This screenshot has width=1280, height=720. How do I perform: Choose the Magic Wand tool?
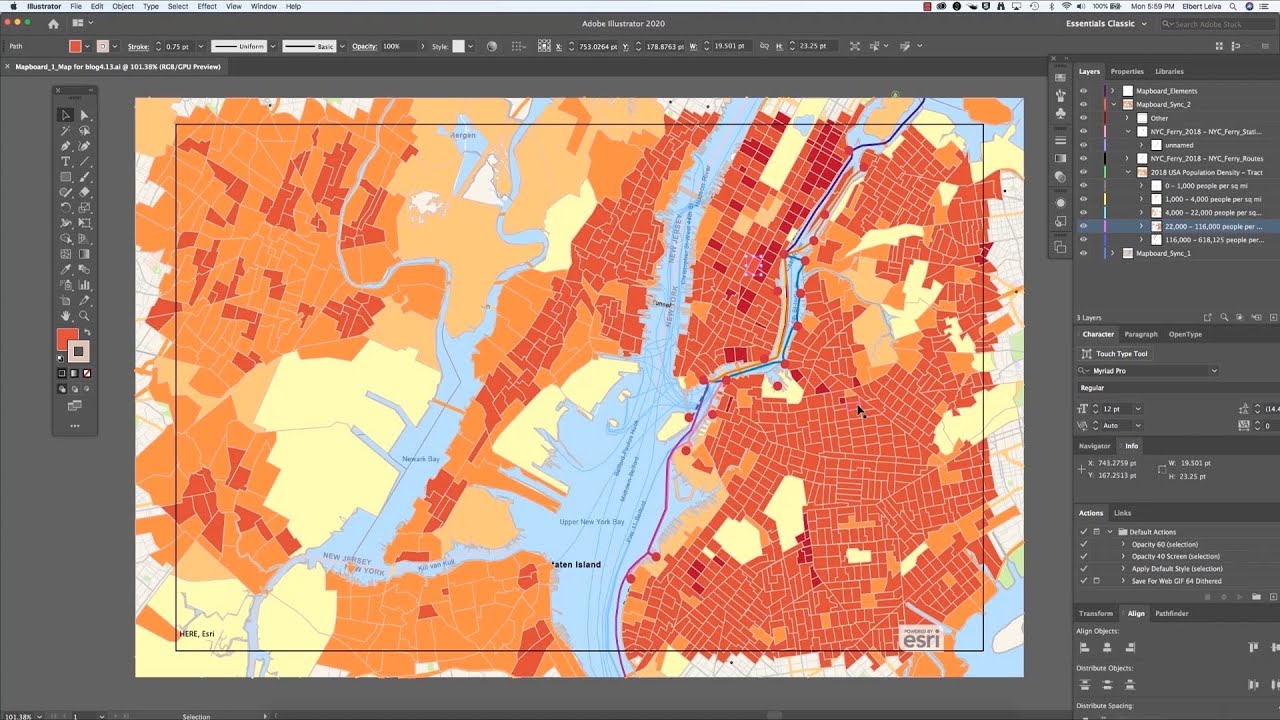pyautogui.click(x=66, y=131)
